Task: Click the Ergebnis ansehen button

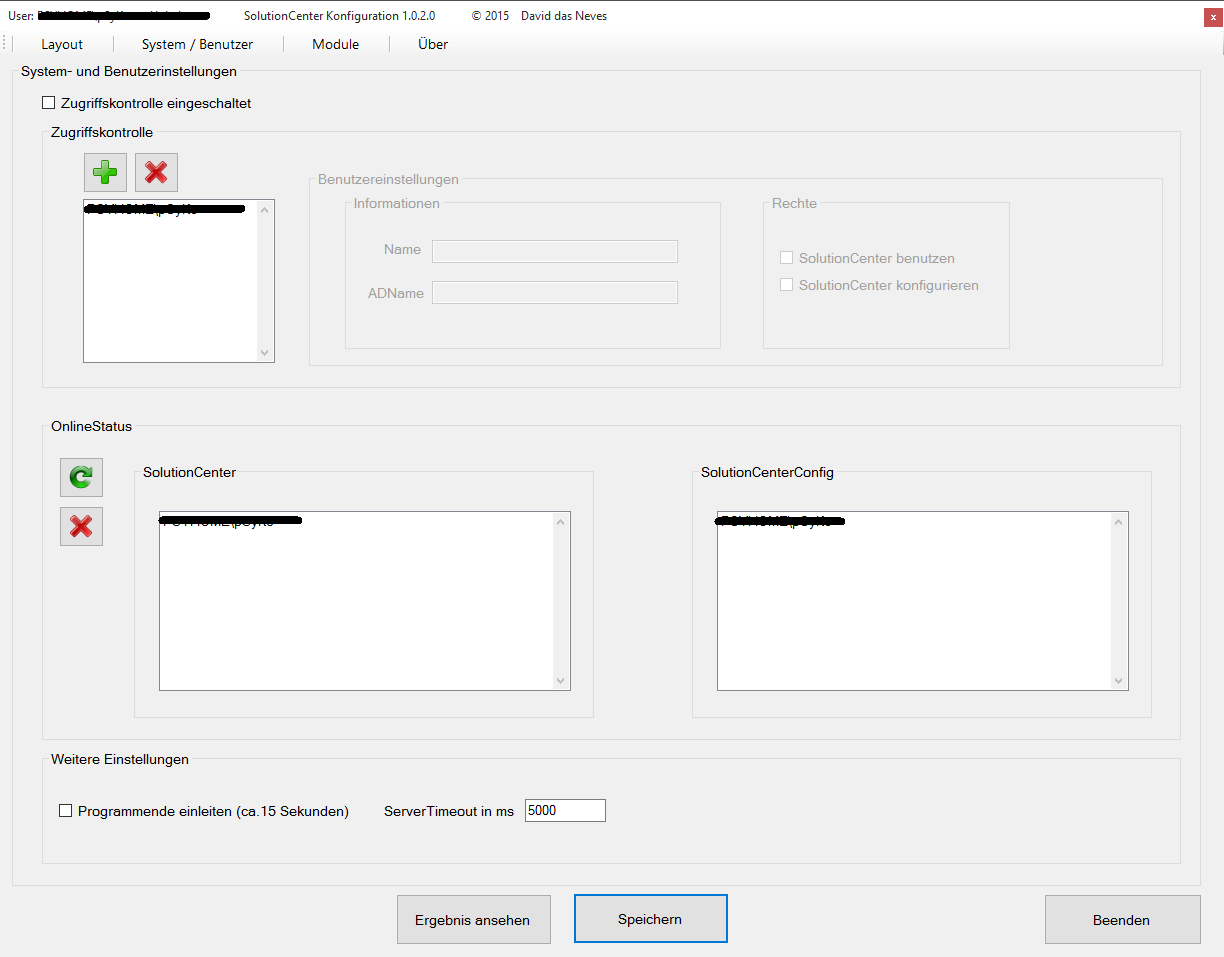Action: [x=473, y=920]
